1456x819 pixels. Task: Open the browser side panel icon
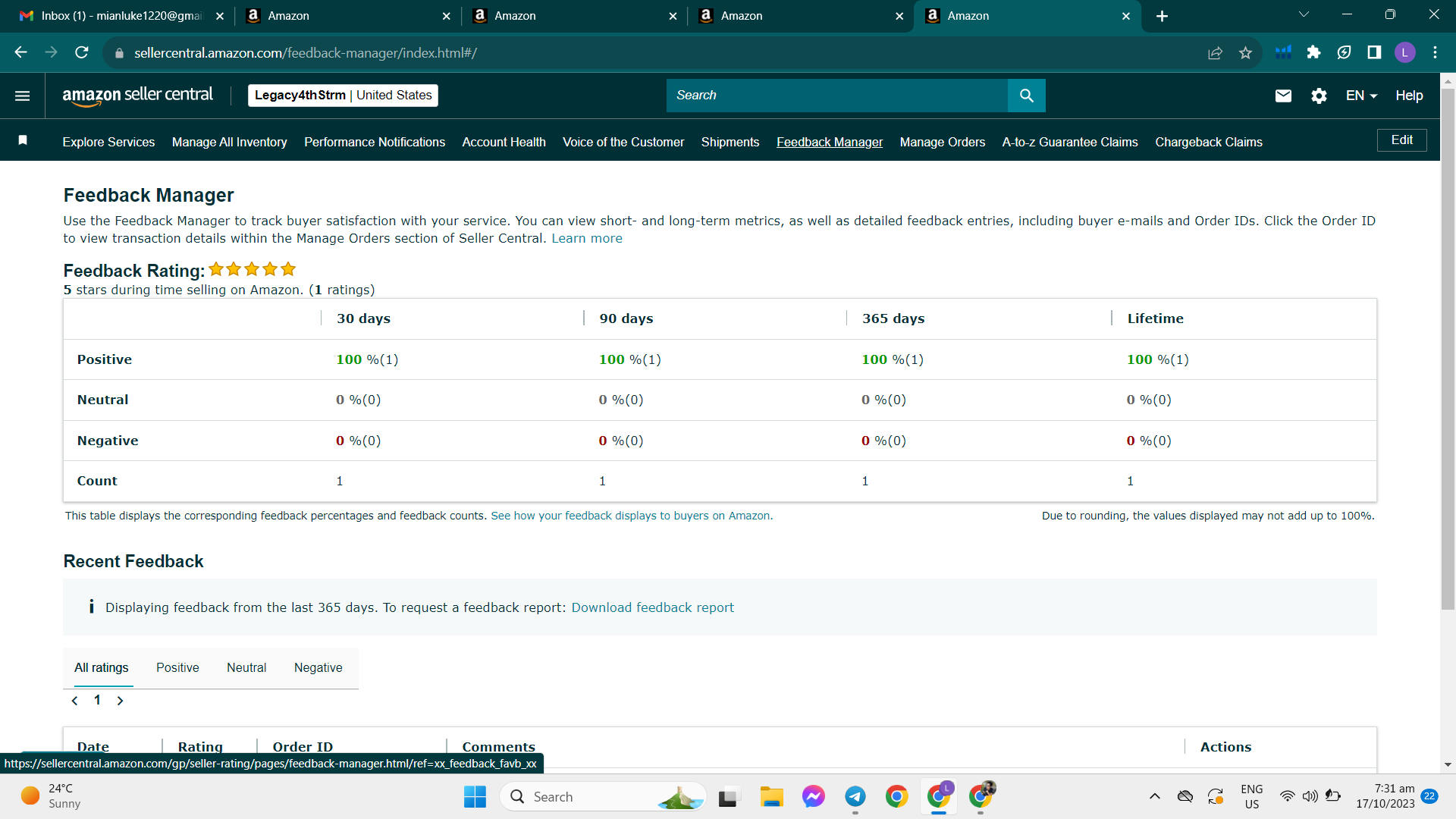tap(1374, 52)
